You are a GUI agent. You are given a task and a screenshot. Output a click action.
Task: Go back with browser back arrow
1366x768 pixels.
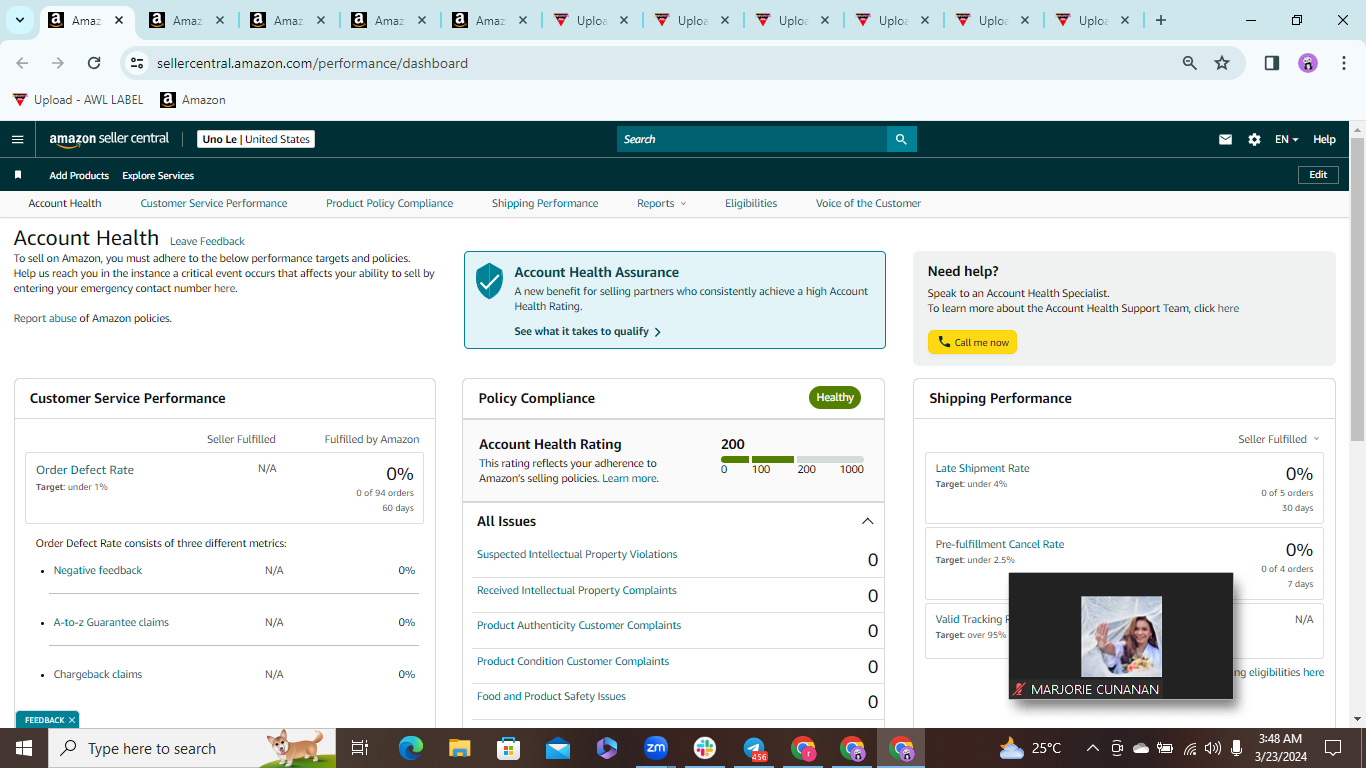(x=22, y=63)
